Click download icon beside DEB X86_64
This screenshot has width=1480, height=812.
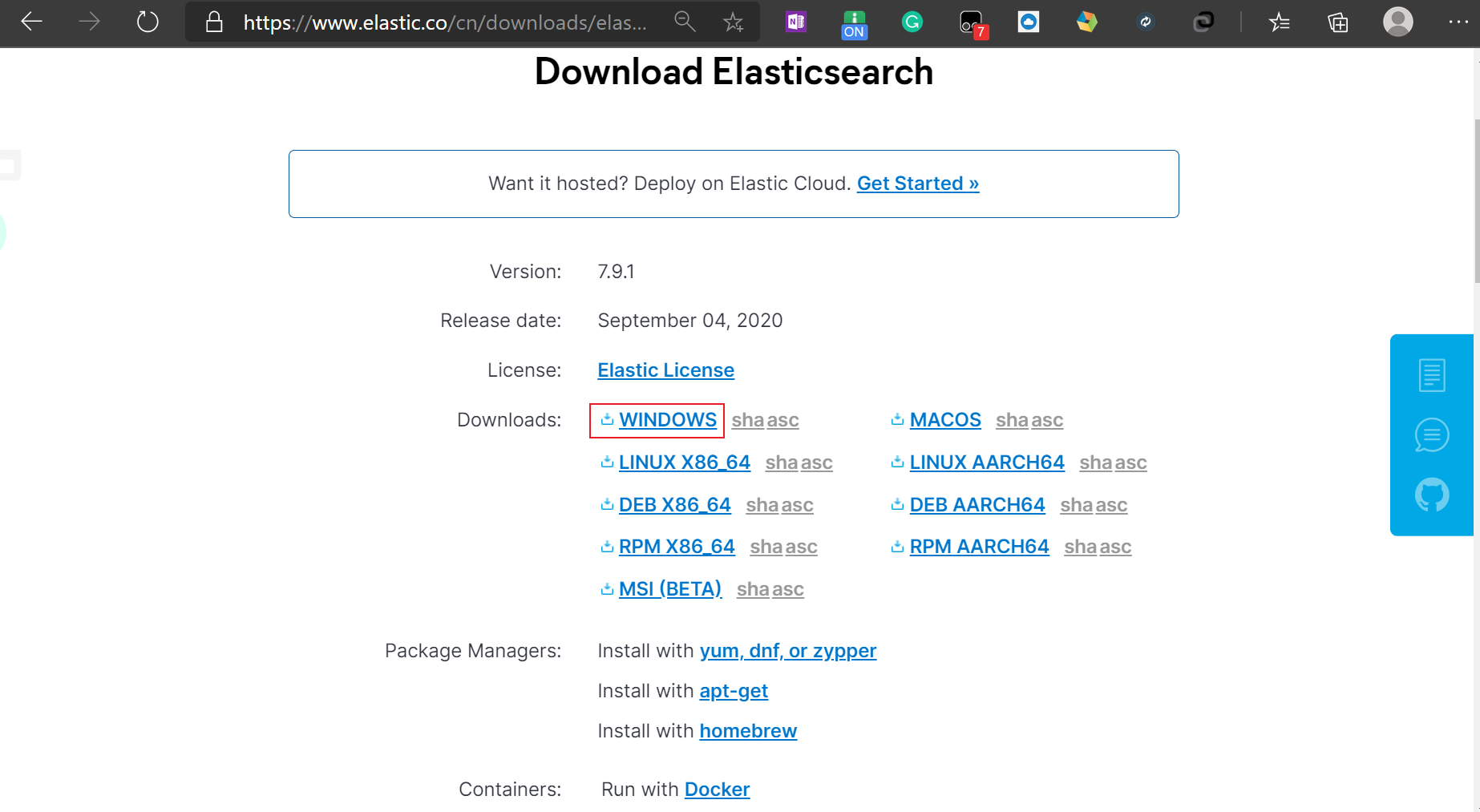(x=607, y=504)
